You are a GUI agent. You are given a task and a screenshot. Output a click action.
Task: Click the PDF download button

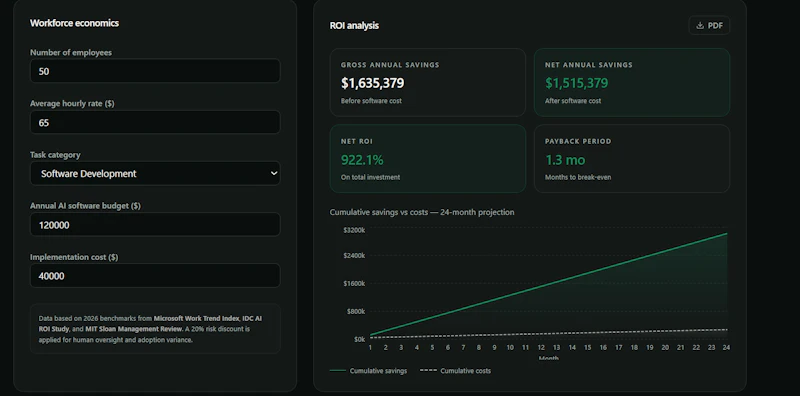point(709,26)
